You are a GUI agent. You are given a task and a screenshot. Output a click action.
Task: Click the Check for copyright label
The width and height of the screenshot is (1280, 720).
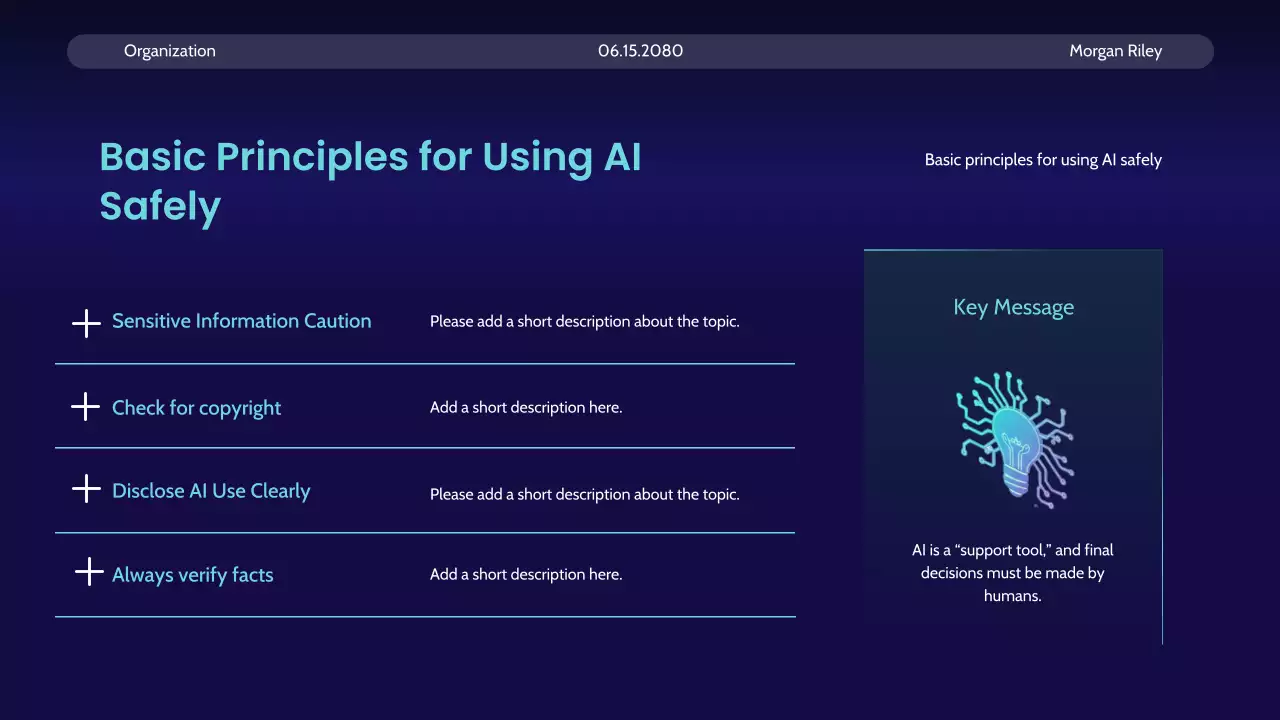coord(196,408)
